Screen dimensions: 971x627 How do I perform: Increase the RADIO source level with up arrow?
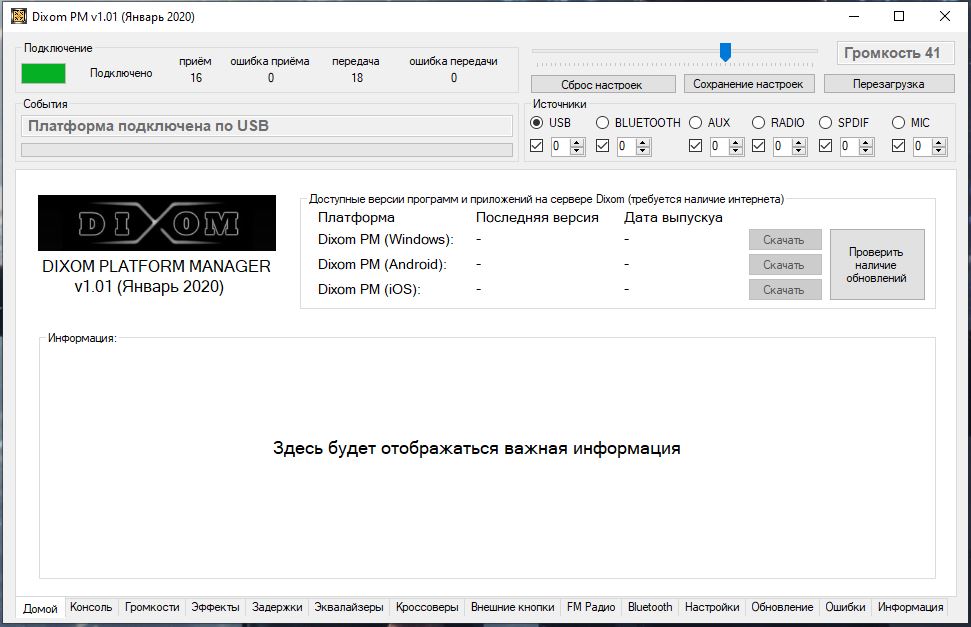[x=800, y=142]
